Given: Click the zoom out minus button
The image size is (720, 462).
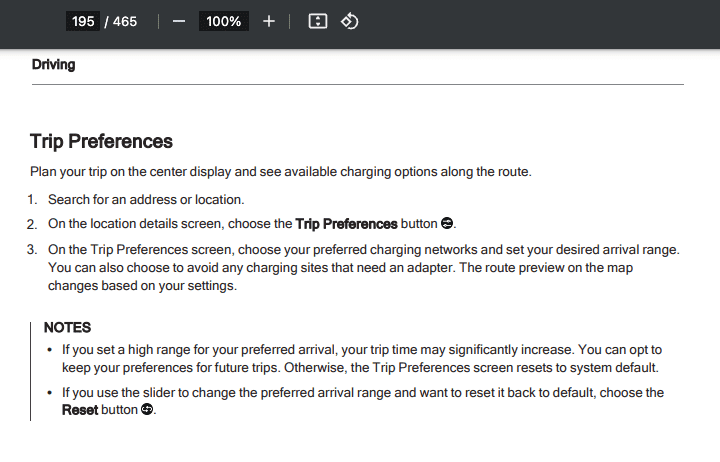Looking at the screenshot, I should (x=179, y=22).
